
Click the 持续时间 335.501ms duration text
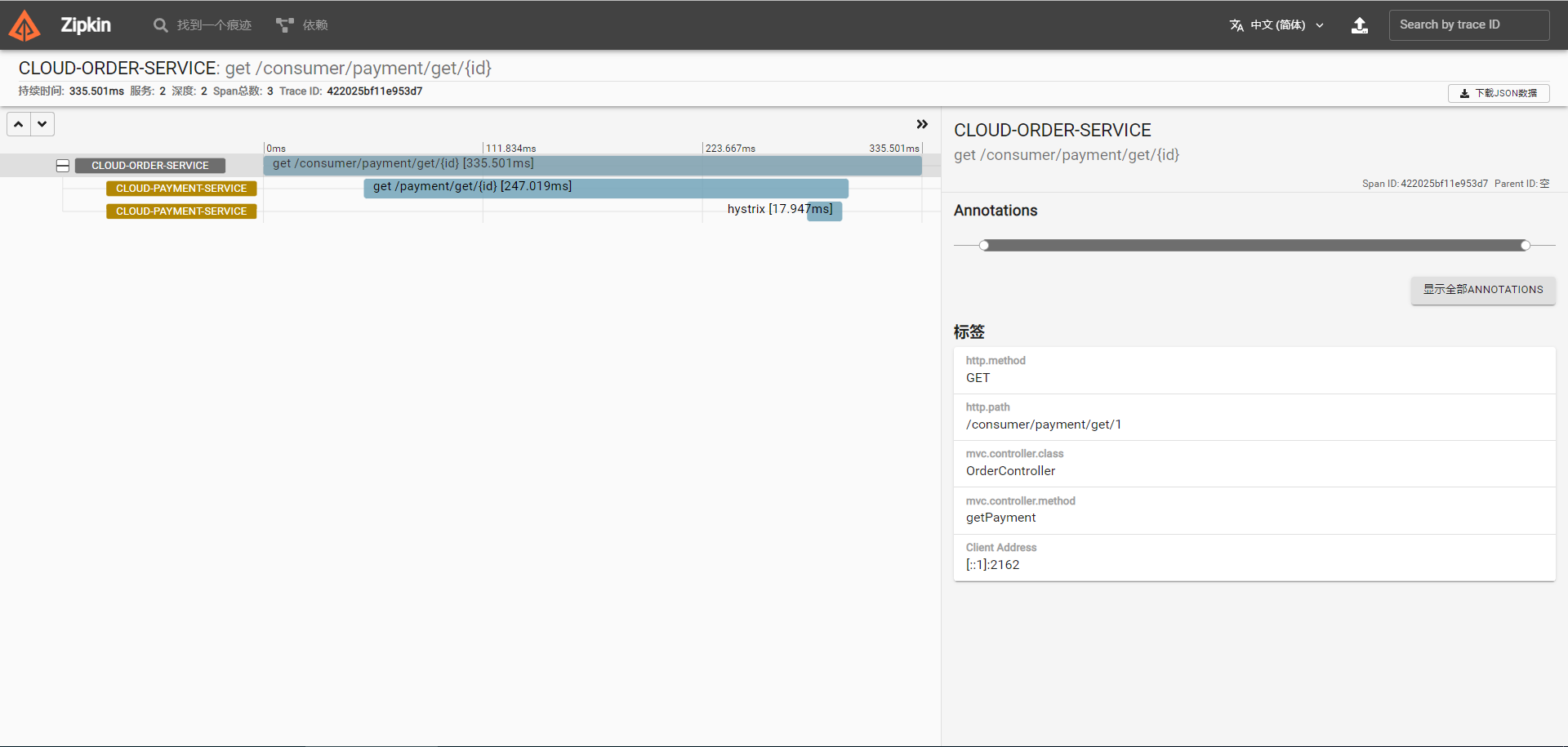[71, 91]
